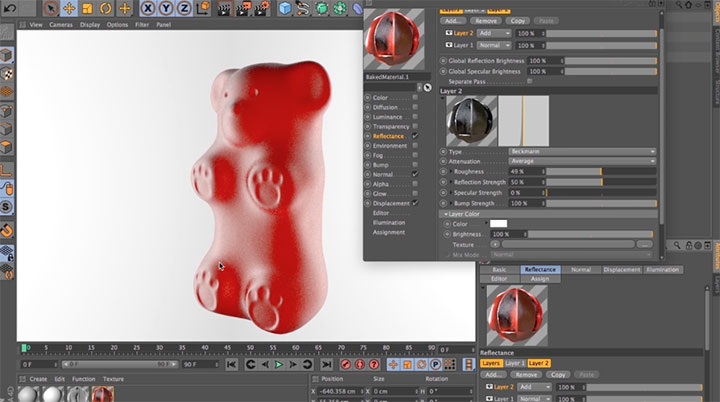Open the viewport Display menu
The image size is (720, 402).
coord(90,25)
